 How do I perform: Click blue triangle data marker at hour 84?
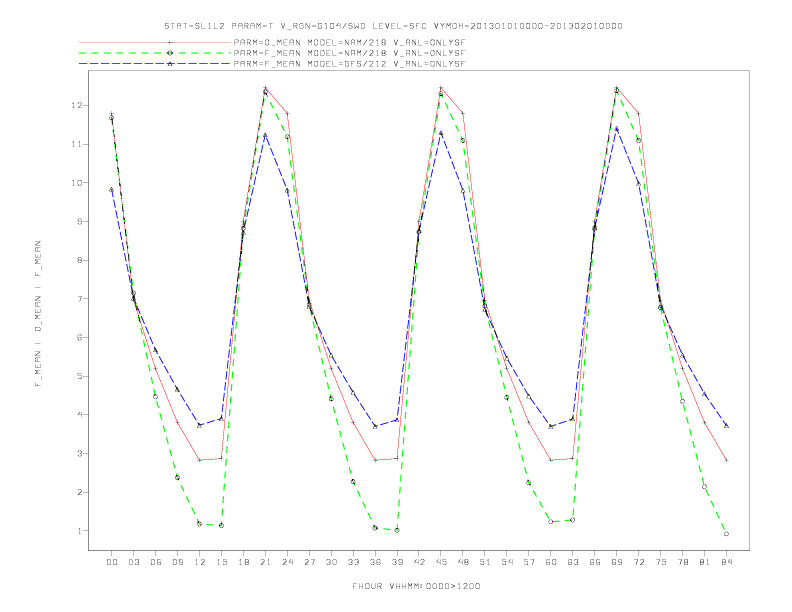(x=726, y=426)
